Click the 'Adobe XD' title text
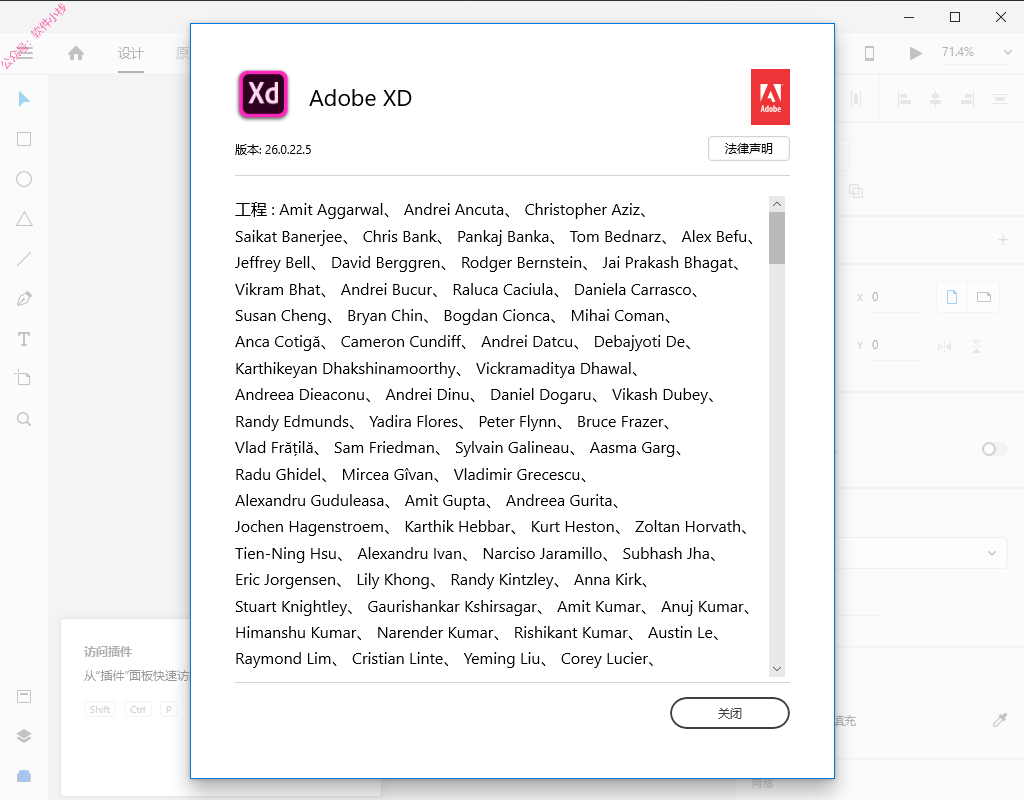Screen dimensions: 1024x800 (360, 98)
